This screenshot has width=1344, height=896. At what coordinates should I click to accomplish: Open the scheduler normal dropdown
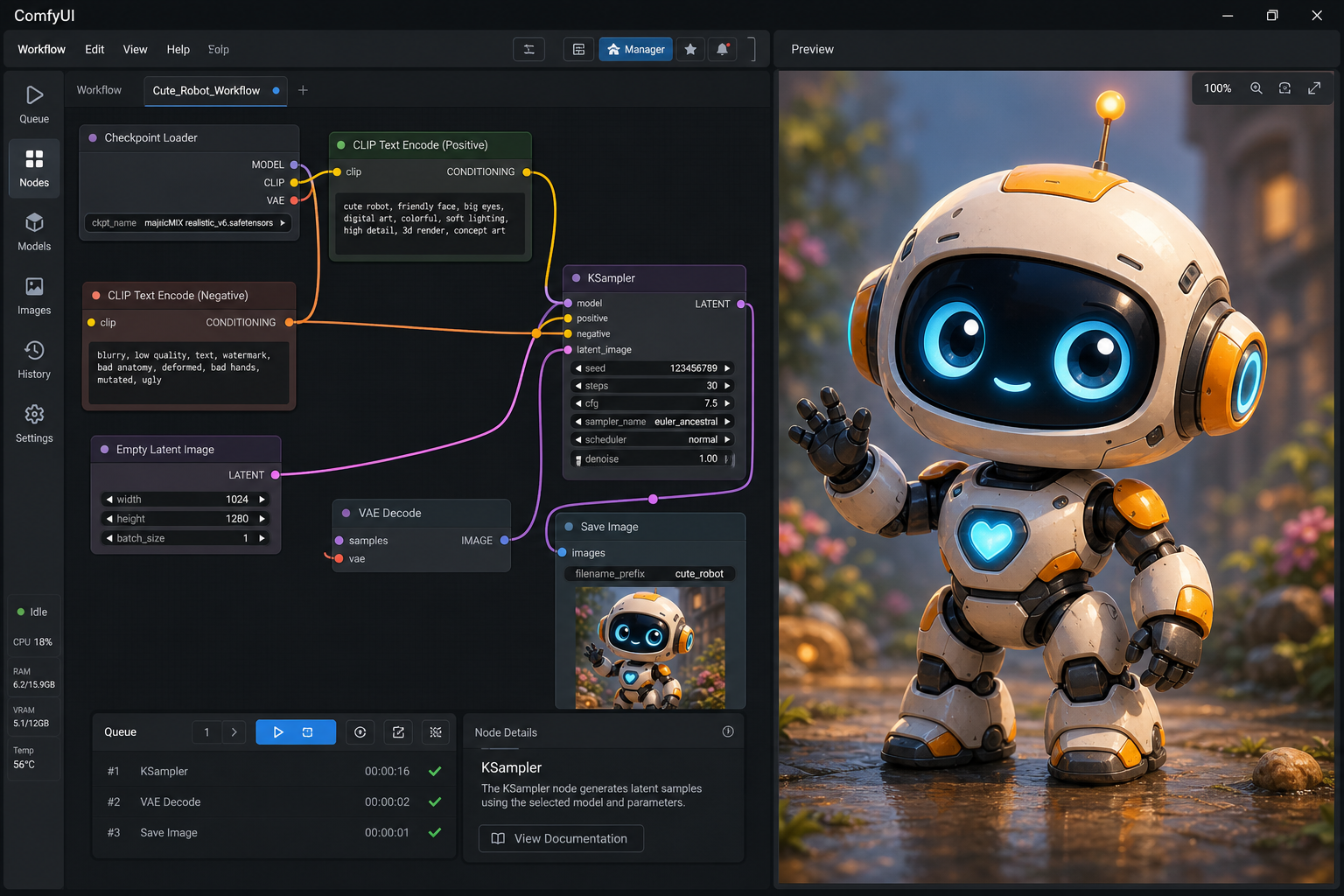653,440
